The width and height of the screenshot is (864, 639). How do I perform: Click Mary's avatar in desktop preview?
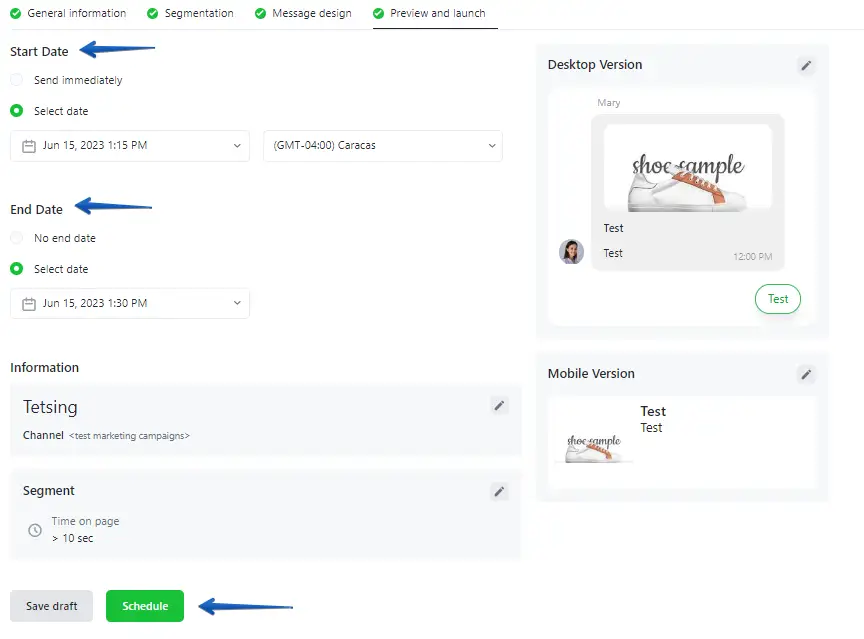(x=571, y=252)
